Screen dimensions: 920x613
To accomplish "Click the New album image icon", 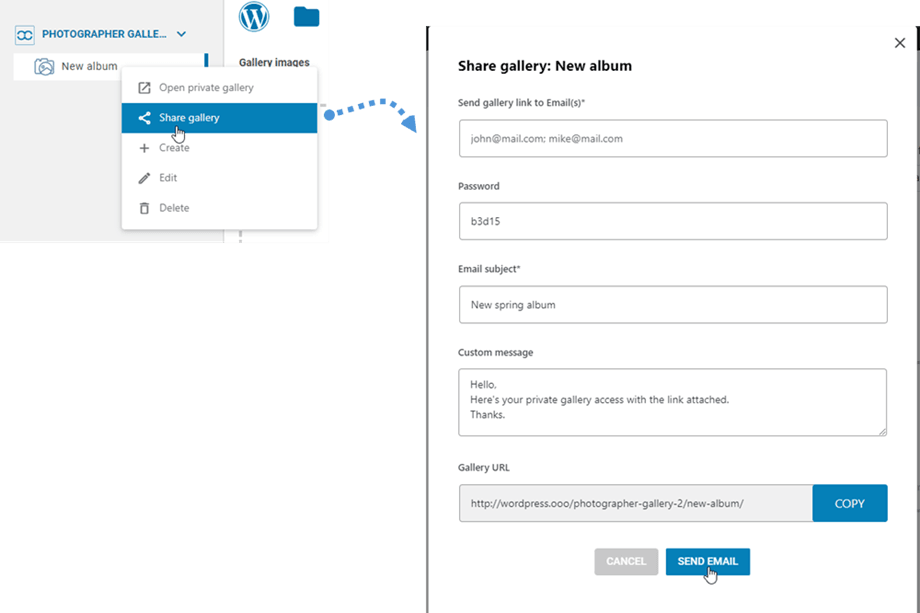I will [x=44, y=67].
